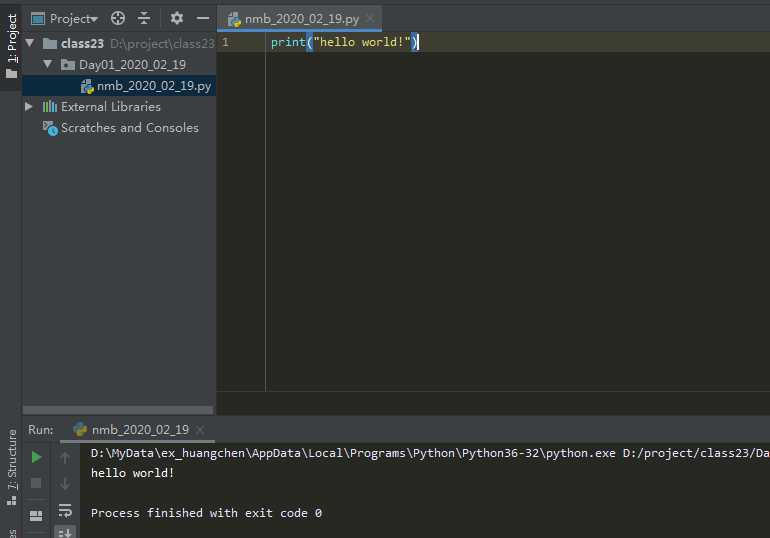Expand External Libraries node
The image size is (770, 538).
29,107
